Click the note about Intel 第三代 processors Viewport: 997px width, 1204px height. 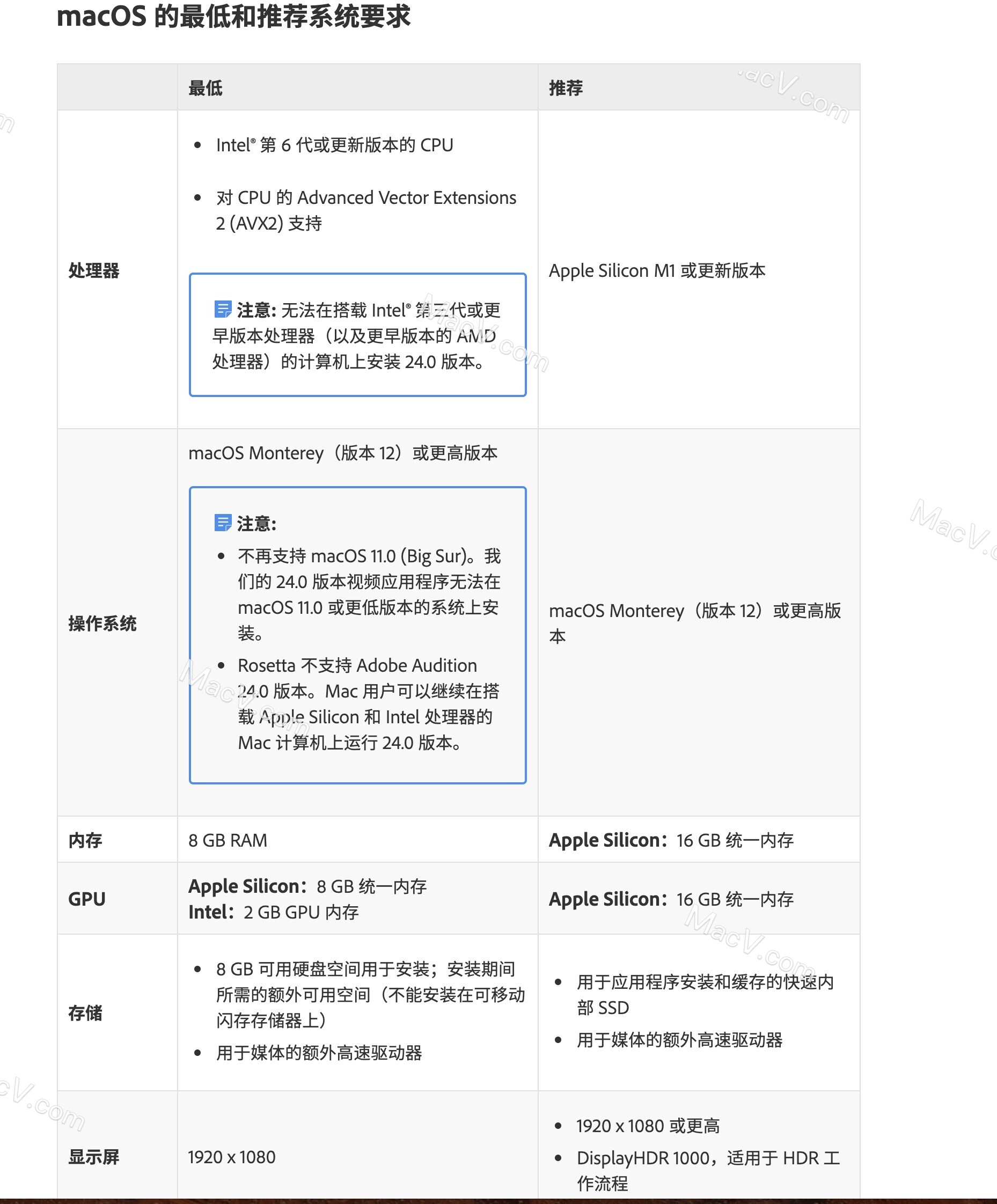click(357, 335)
